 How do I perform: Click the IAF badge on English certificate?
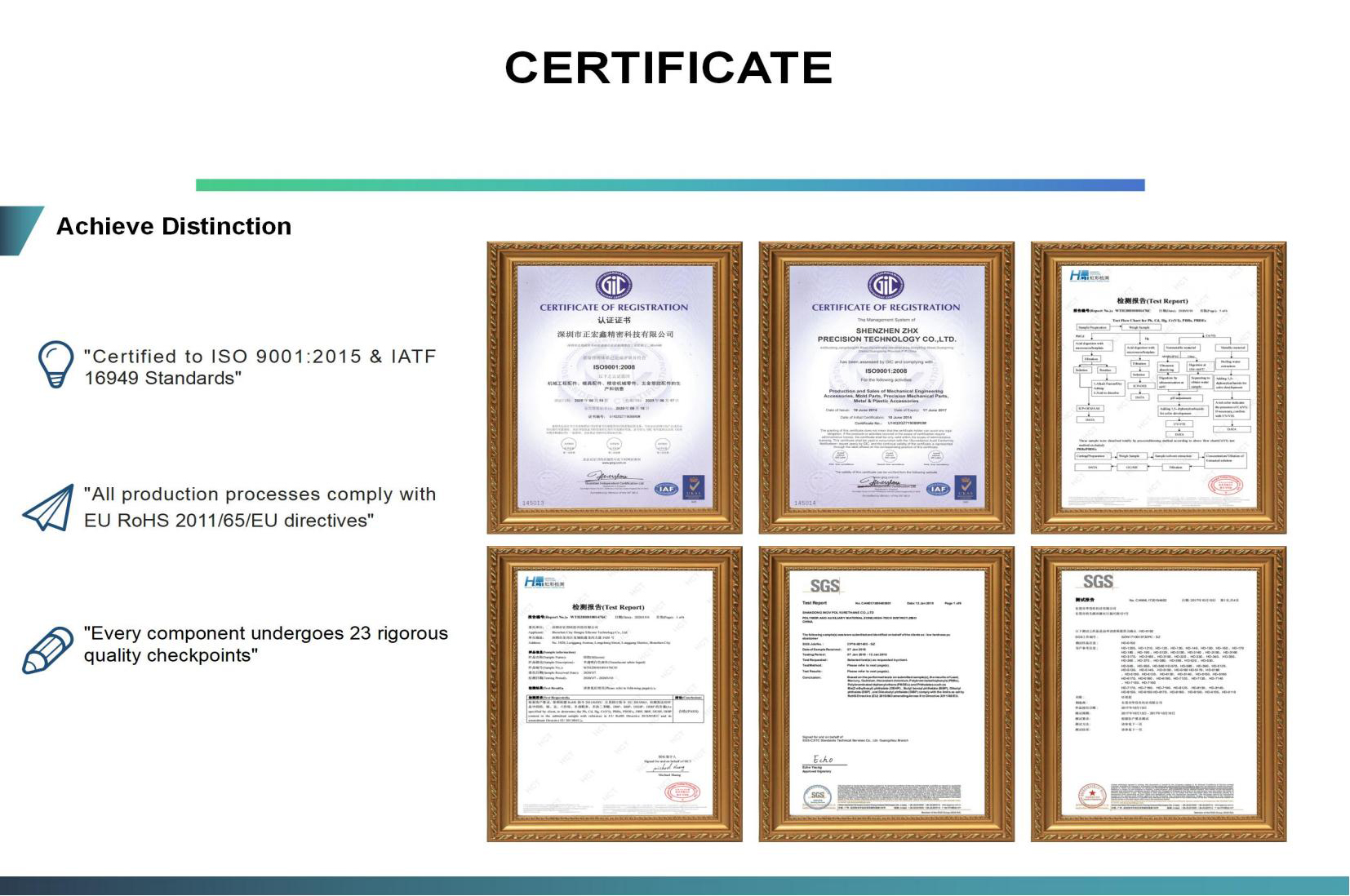(938, 489)
